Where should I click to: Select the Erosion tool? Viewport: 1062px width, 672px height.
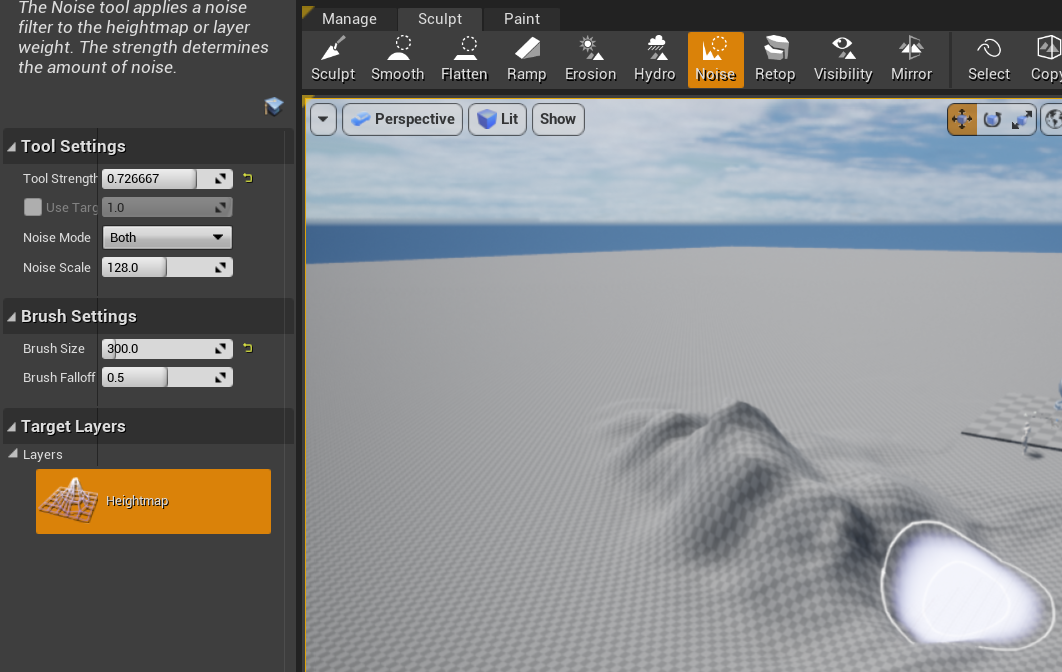point(590,60)
